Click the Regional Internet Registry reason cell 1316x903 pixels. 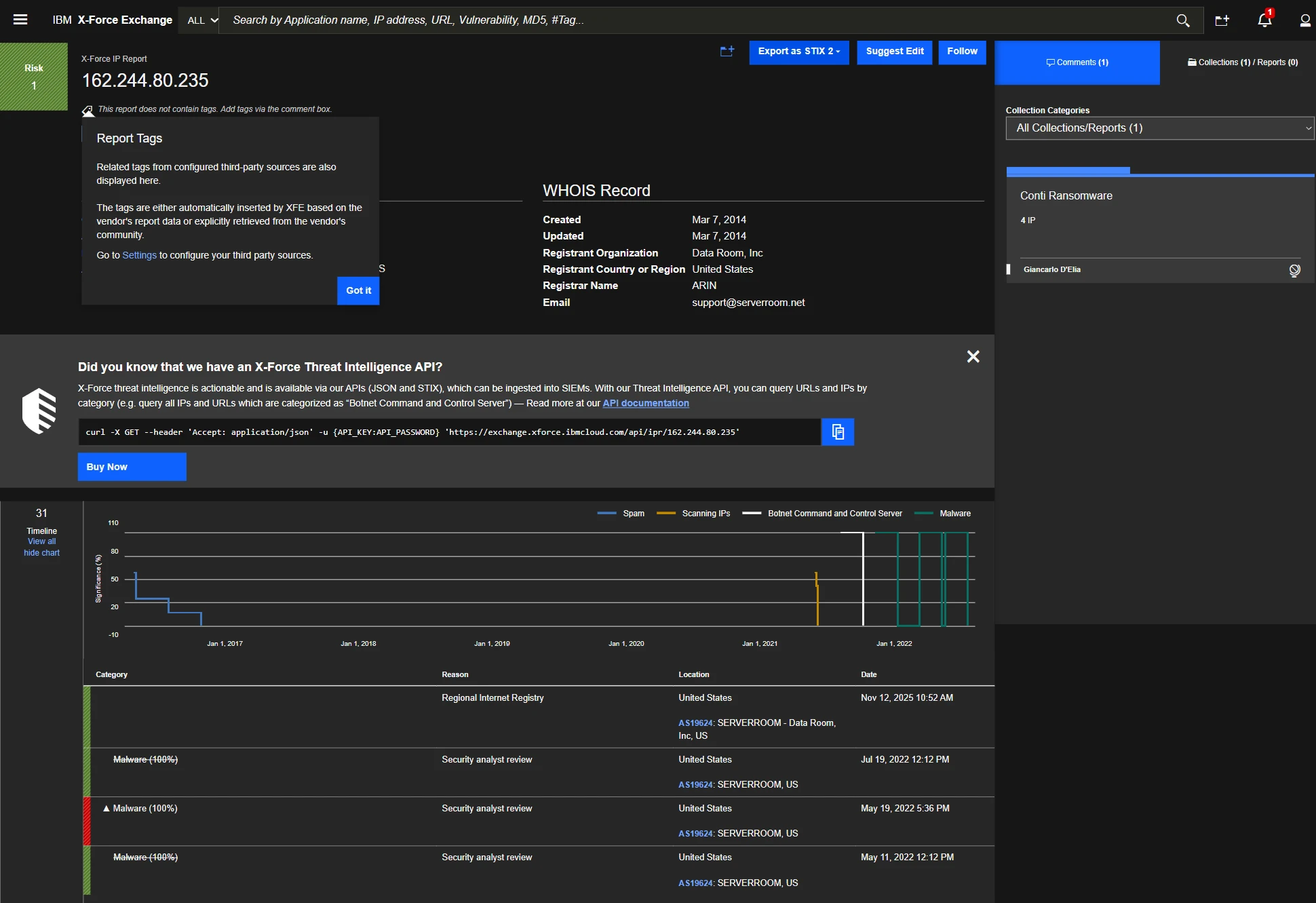pyautogui.click(x=492, y=698)
